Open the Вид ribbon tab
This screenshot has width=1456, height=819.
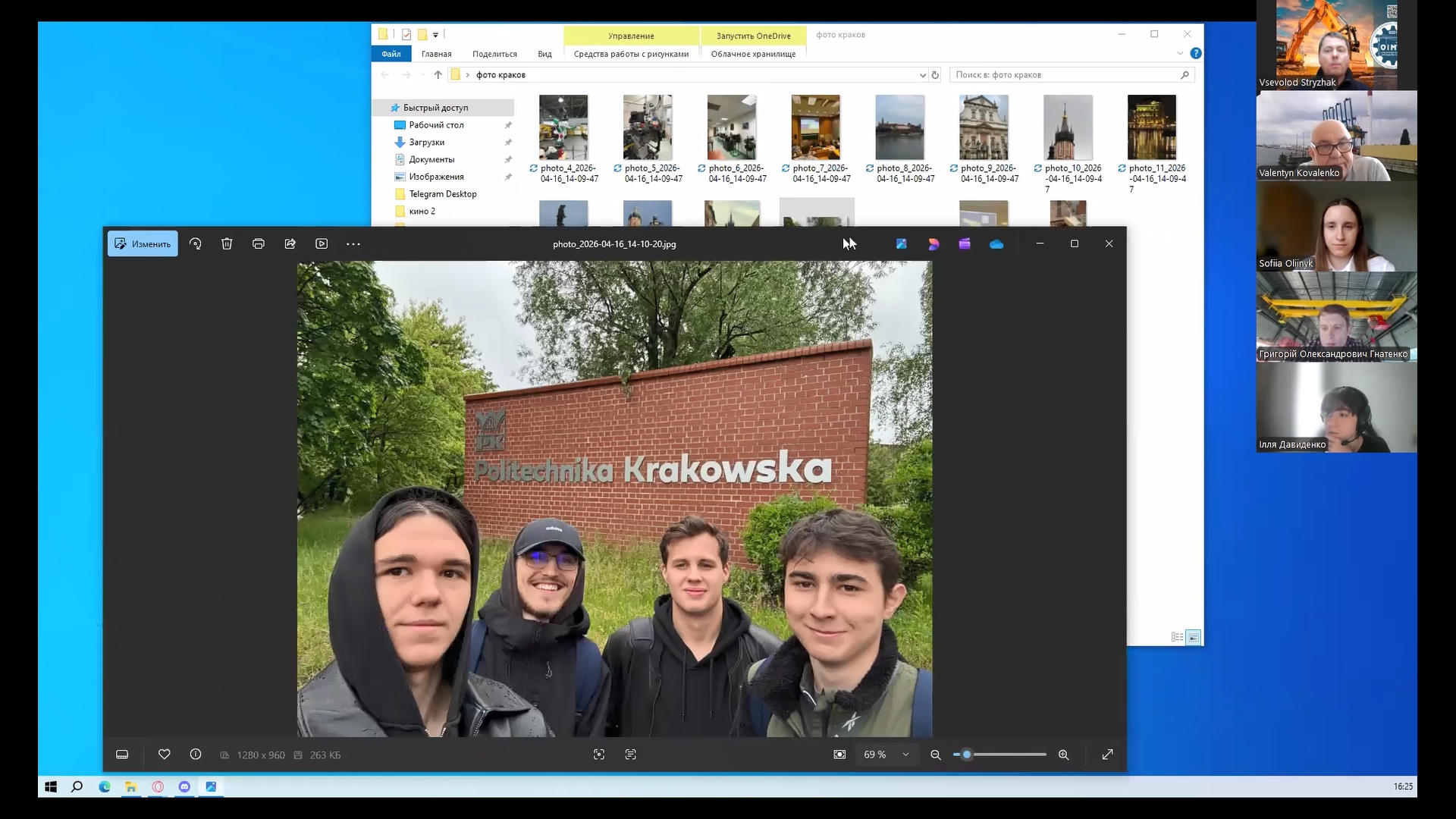click(x=544, y=54)
